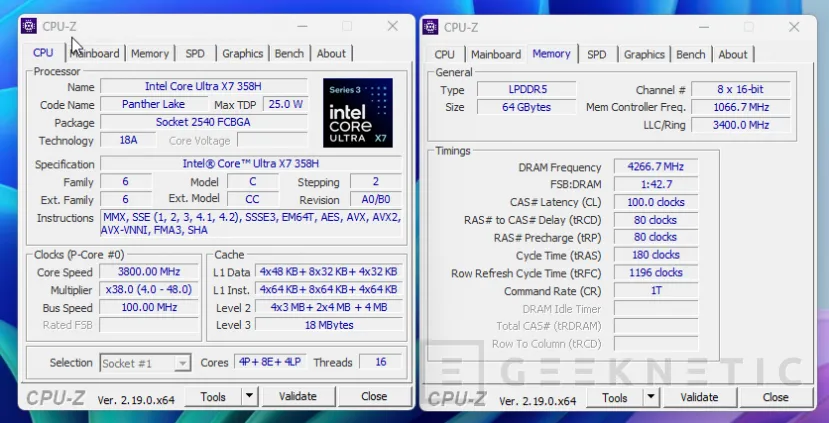Click the Tools button in left window

(213, 396)
